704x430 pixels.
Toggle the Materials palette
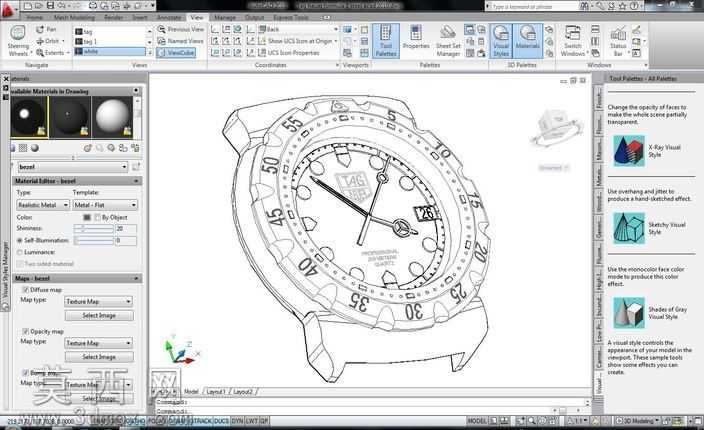528,39
